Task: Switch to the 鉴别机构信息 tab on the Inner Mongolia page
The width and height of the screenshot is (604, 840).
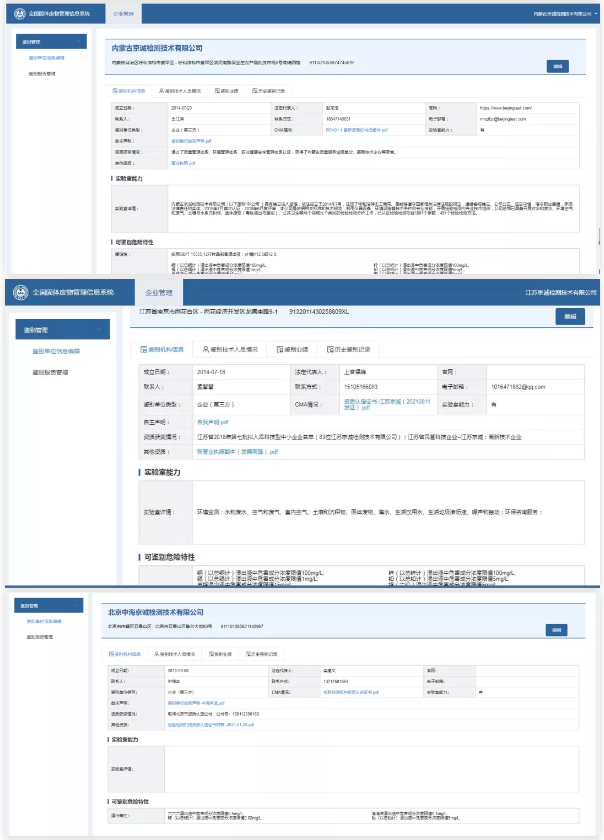Action: point(129,91)
